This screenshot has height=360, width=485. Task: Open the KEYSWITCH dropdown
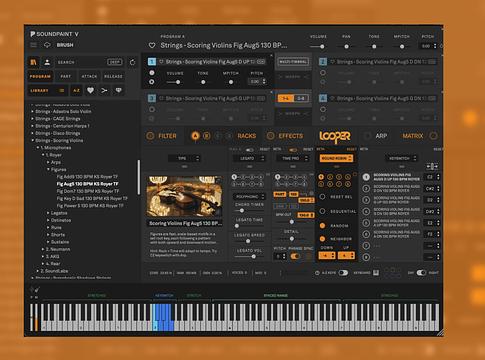(401, 158)
